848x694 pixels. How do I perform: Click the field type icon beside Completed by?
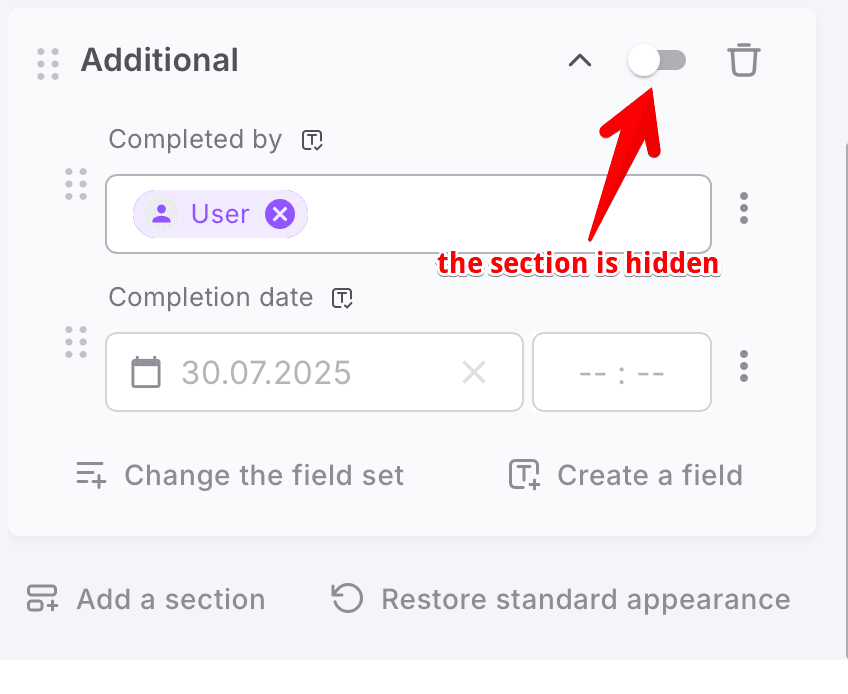312,140
